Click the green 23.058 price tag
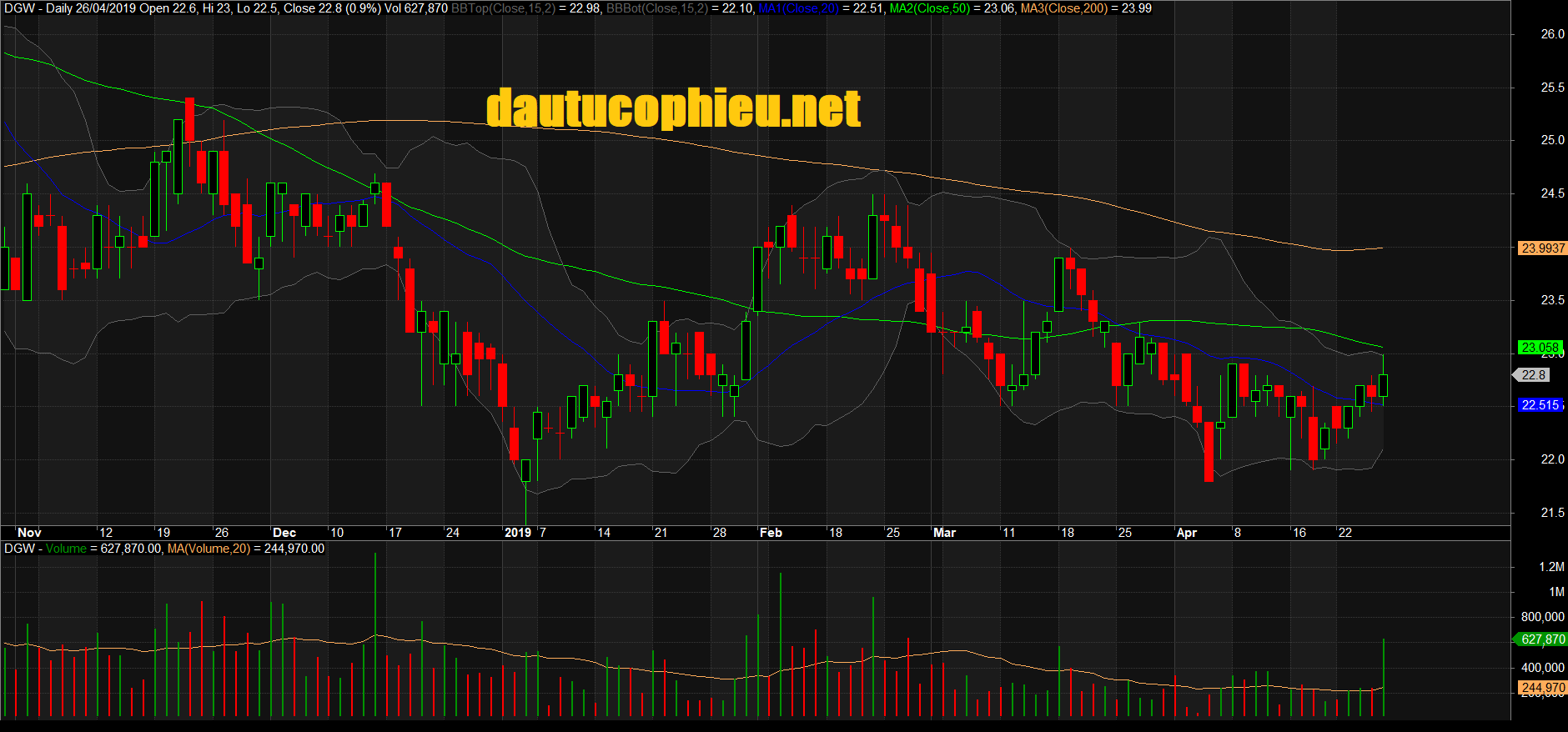This screenshot has width=1568, height=732. tap(1539, 348)
